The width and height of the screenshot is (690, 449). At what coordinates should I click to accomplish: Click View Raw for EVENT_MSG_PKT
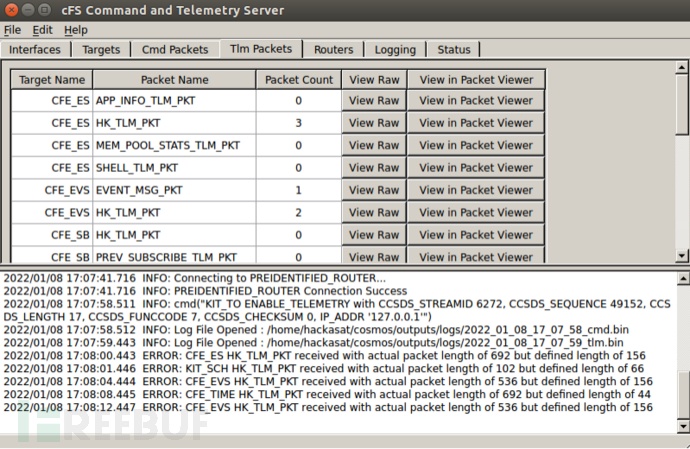pyautogui.click(x=374, y=190)
